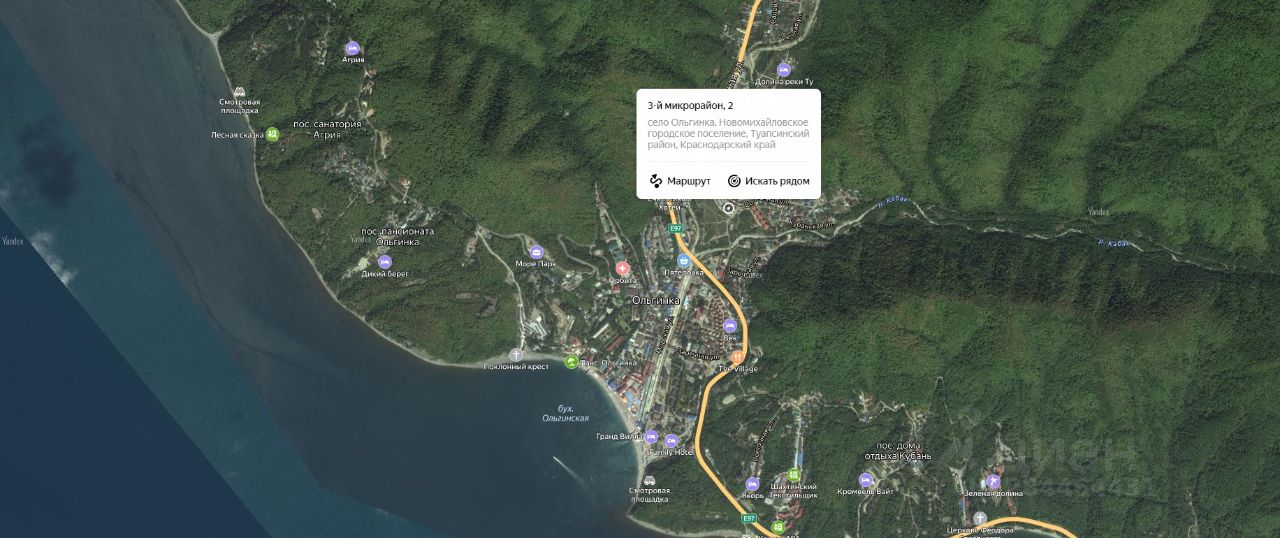The width and height of the screenshot is (1280, 538).
Task: Select the Дикий берег hotel icon
Action: (x=385, y=262)
